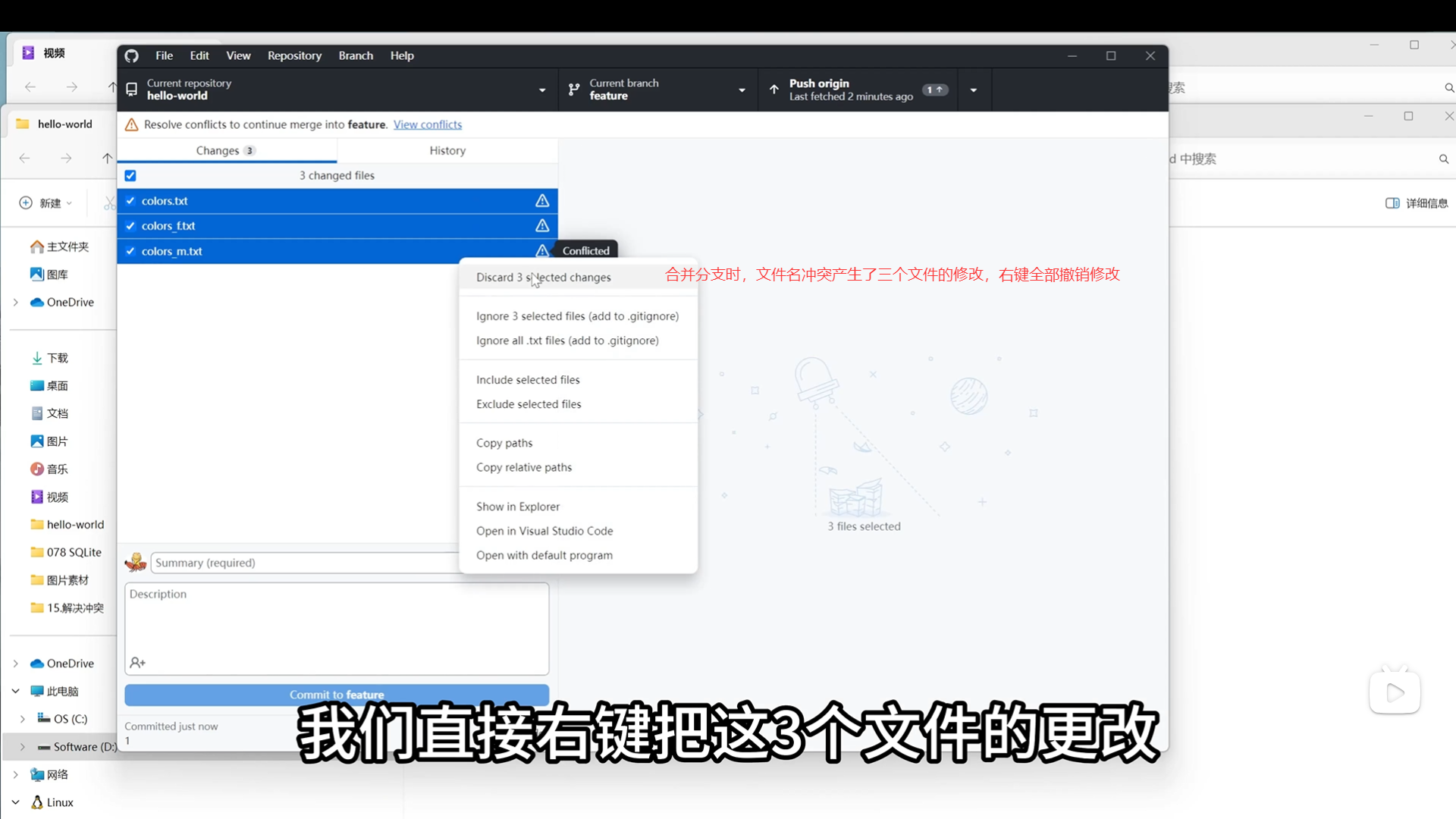
Task: Switch to the History tab
Action: coord(447,150)
